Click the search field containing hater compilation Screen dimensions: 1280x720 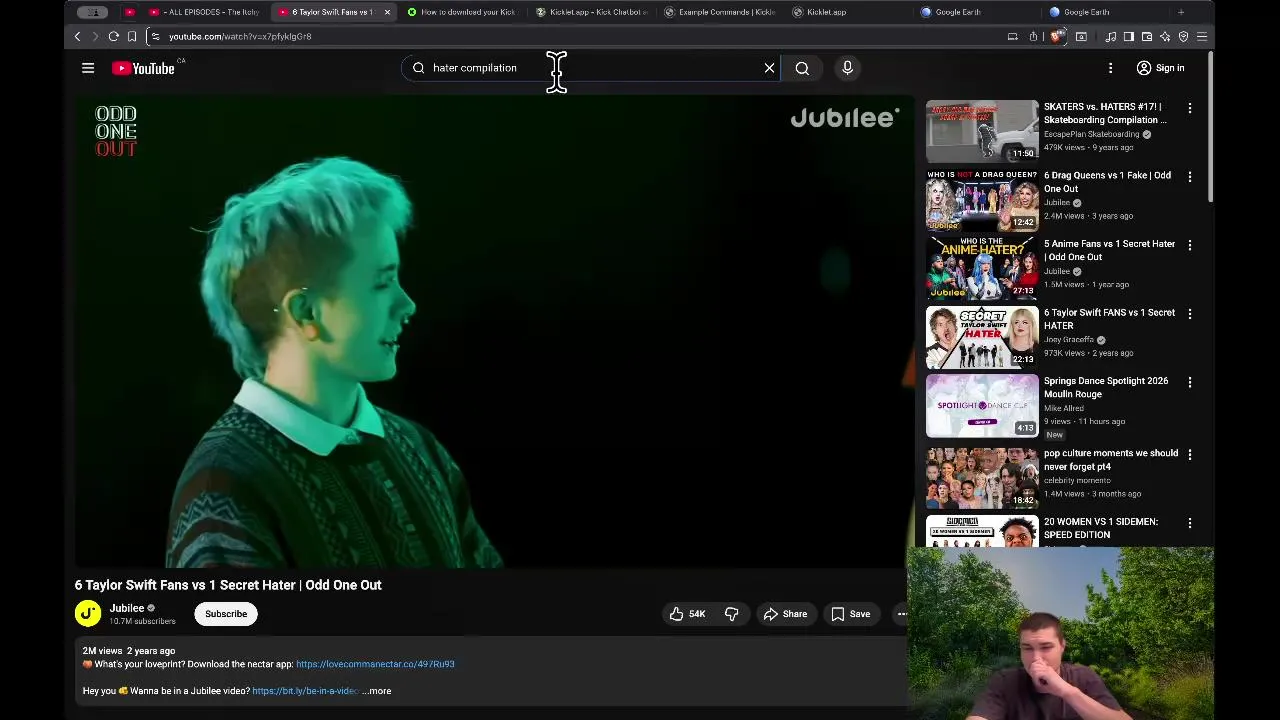point(590,68)
